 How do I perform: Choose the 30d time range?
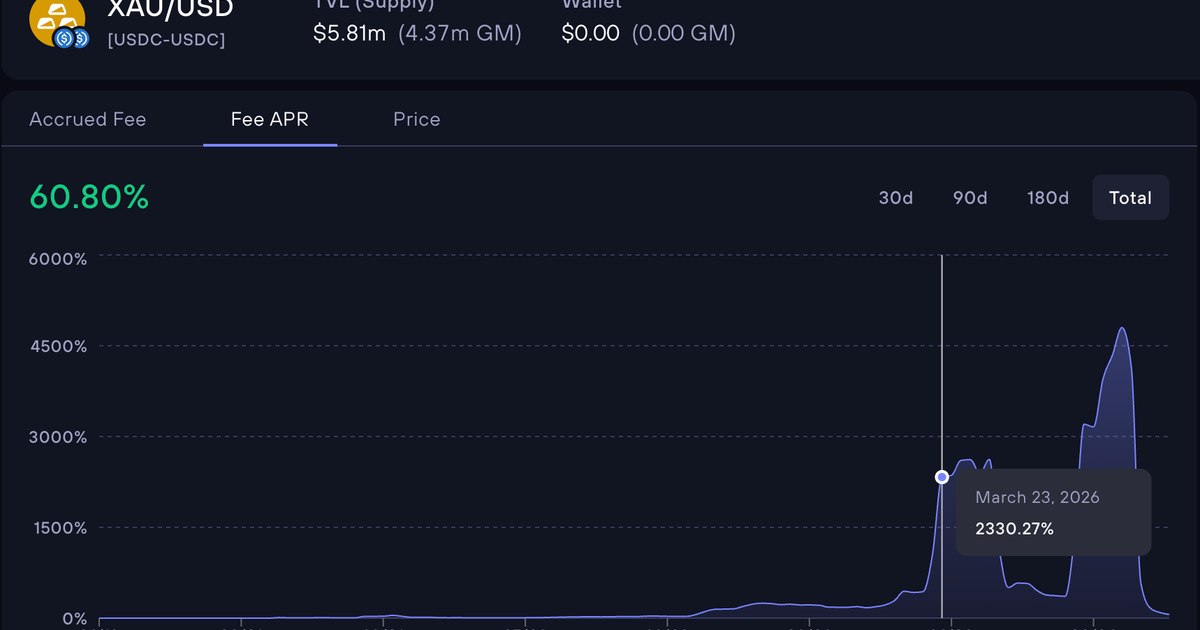(x=896, y=198)
